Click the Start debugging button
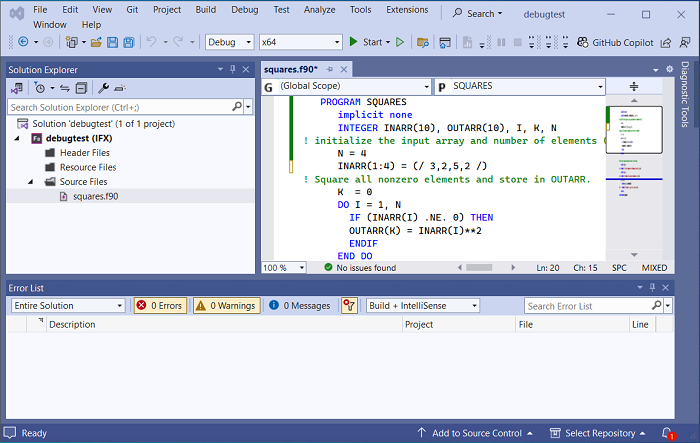 point(365,42)
